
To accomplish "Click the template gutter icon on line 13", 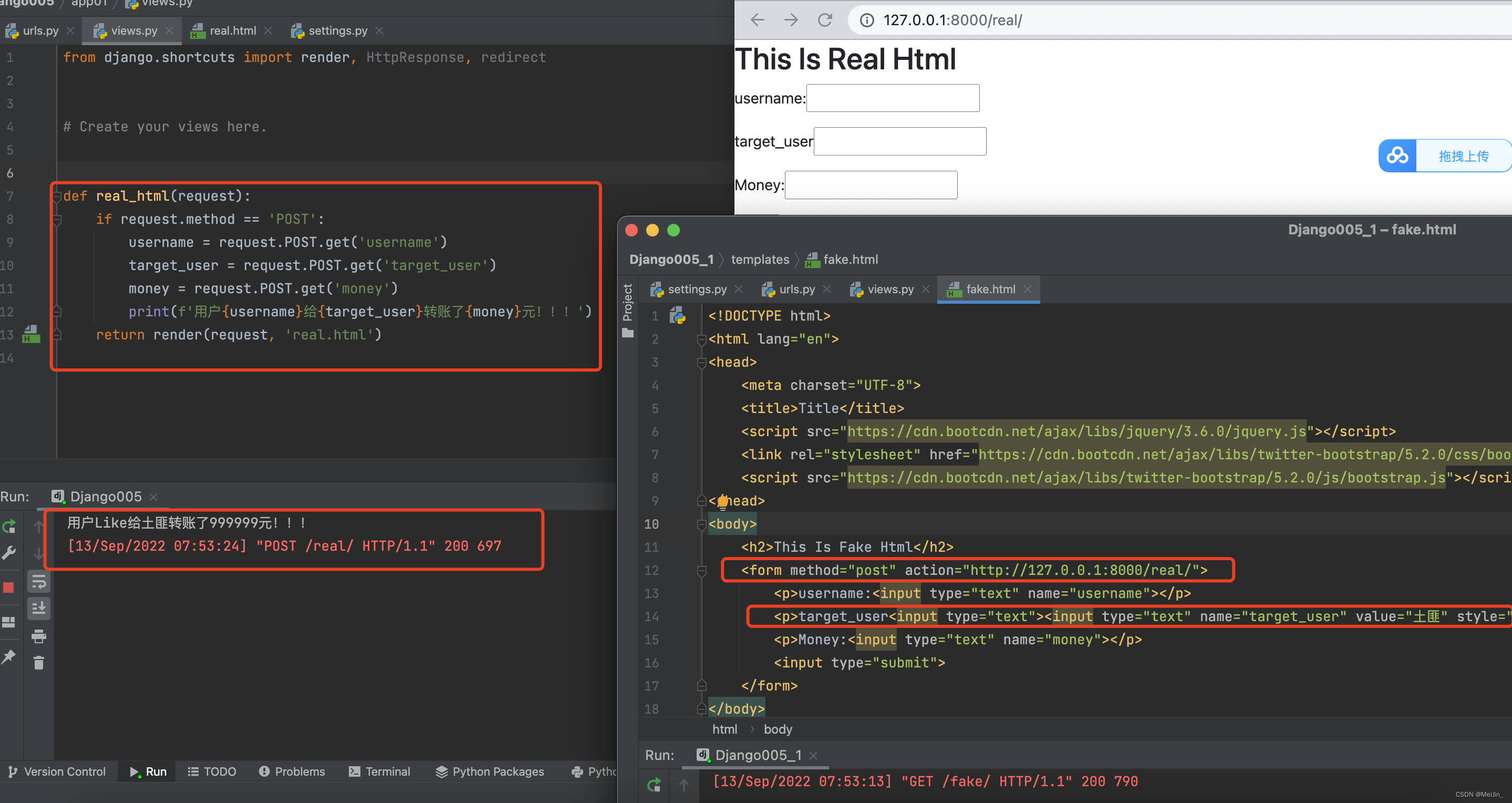I will click(30, 335).
